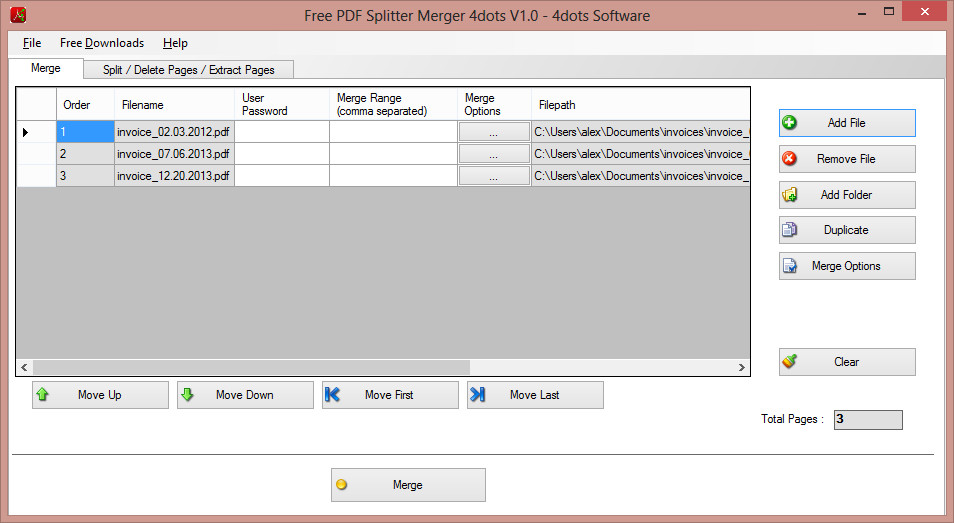Click the Clear button label
The width and height of the screenshot is (954, 523).
coord(846,362)
